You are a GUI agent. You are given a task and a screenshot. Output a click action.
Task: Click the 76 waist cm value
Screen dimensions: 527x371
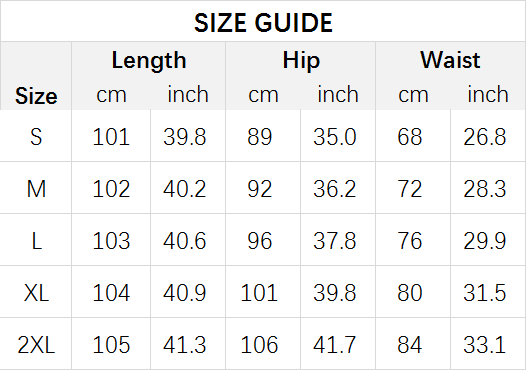coord(410,241)
